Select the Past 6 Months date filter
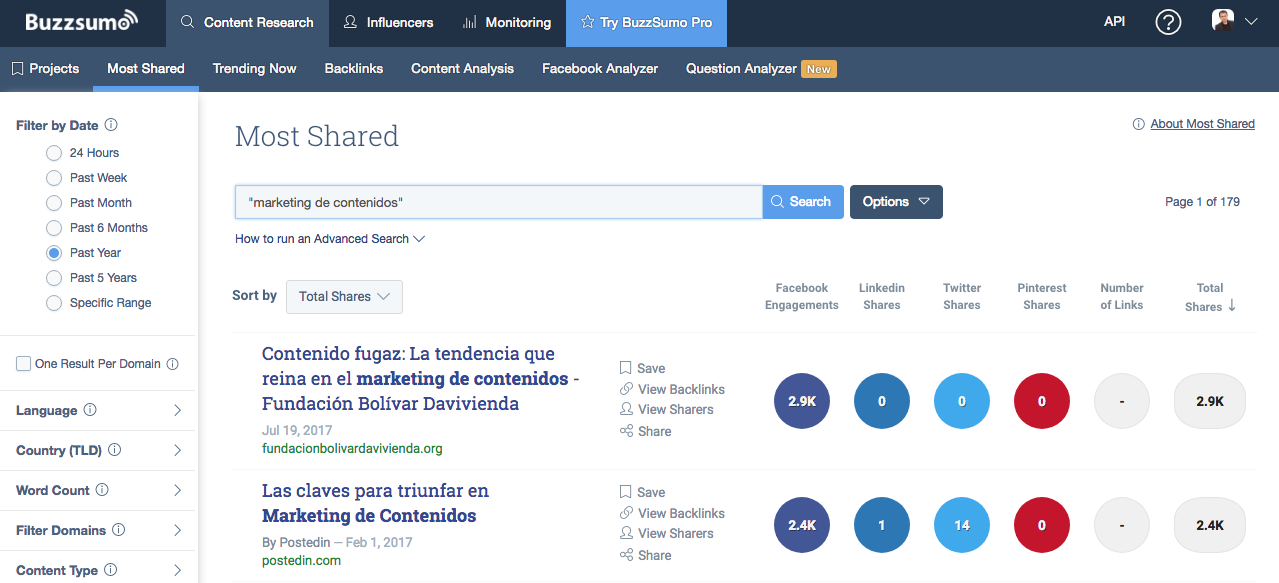 tap(54, 228)
